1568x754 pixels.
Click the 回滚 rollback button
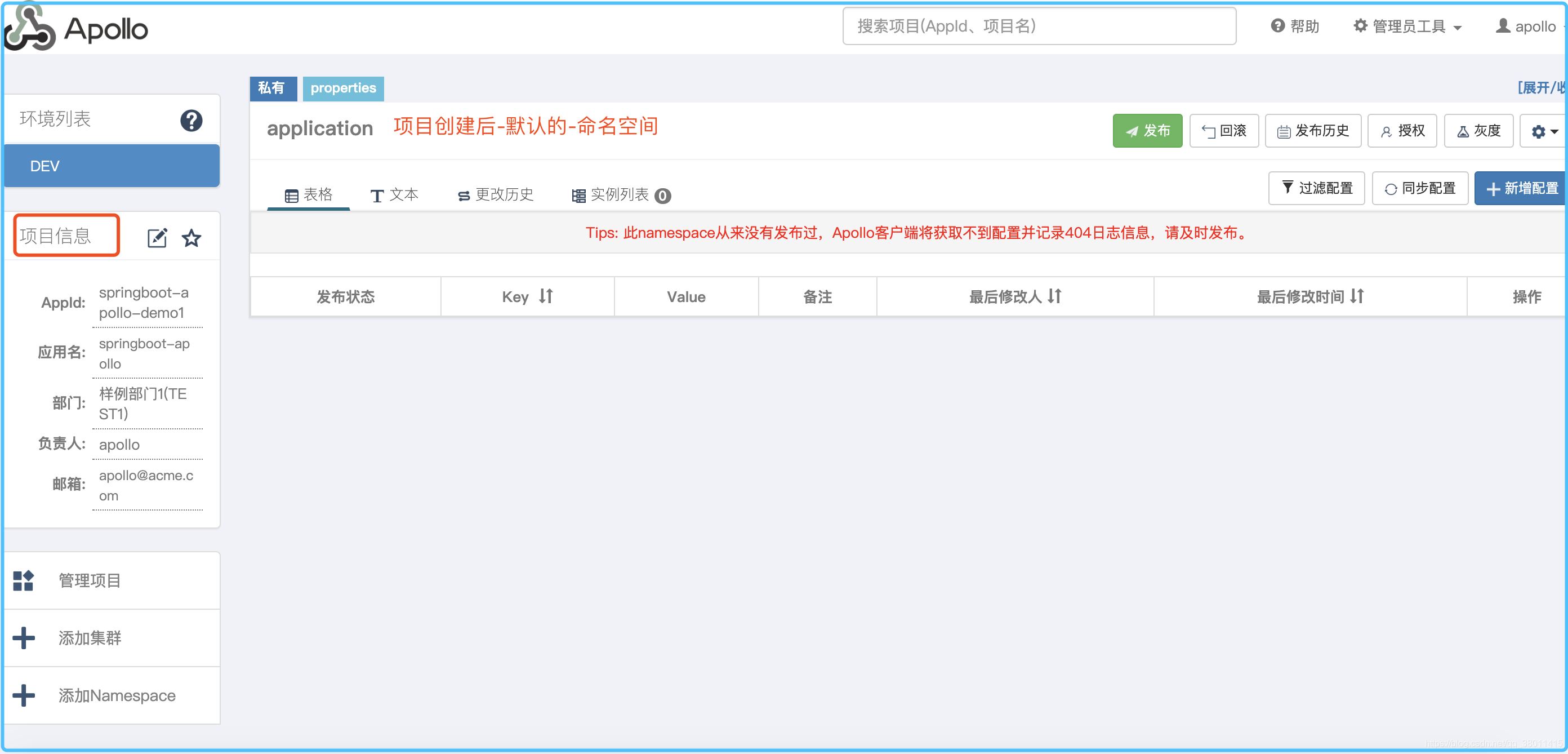[x=1224, y=131]
